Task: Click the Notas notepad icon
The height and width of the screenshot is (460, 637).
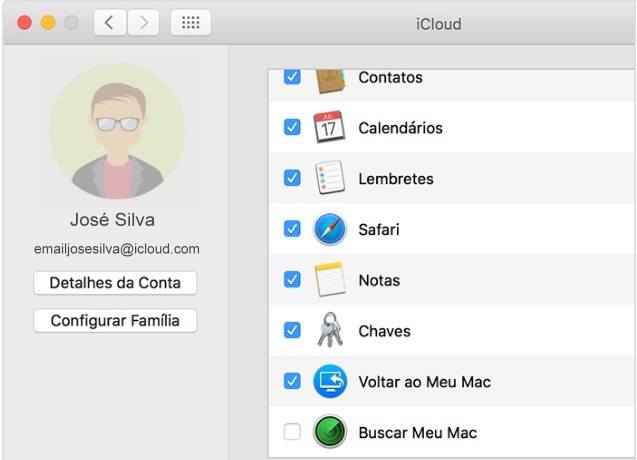Action: 329,280
